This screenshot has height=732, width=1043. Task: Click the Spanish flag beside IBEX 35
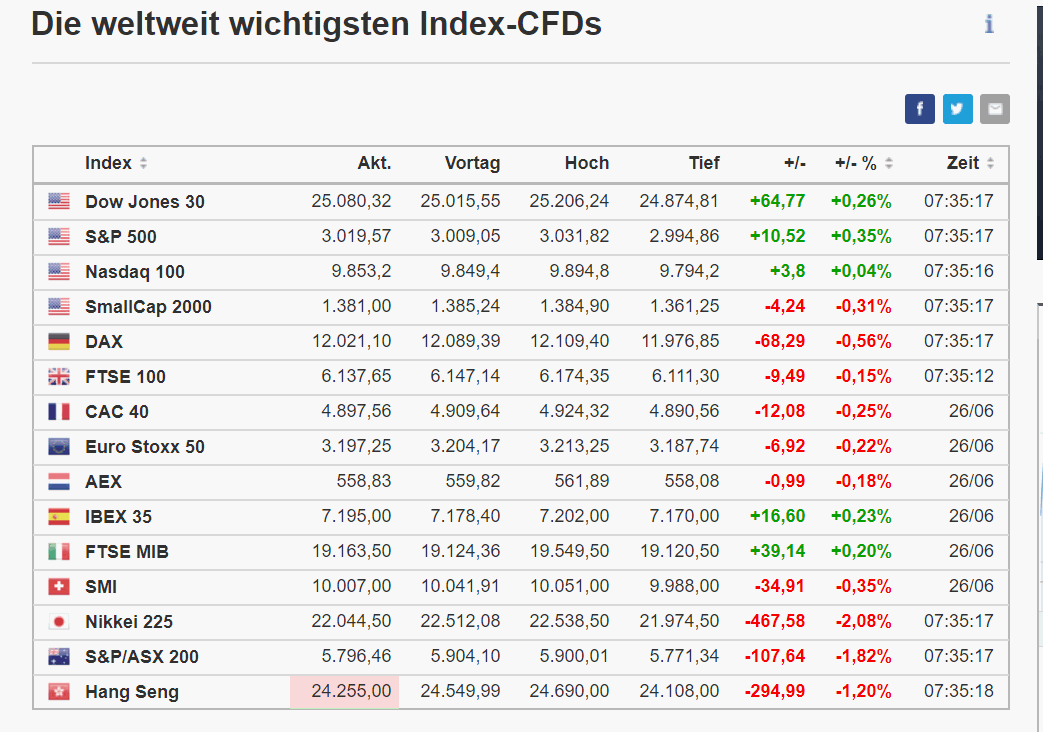click(x=59, y=517)
